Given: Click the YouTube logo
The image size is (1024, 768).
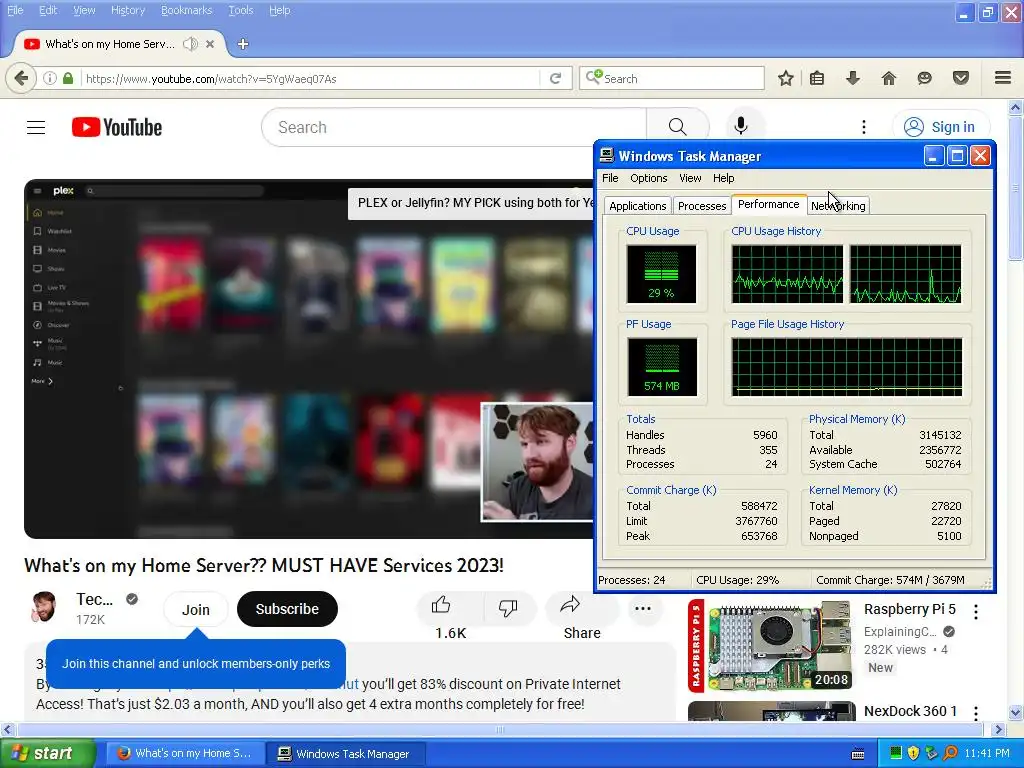Looking at the screenshot, I should [117, 127].
